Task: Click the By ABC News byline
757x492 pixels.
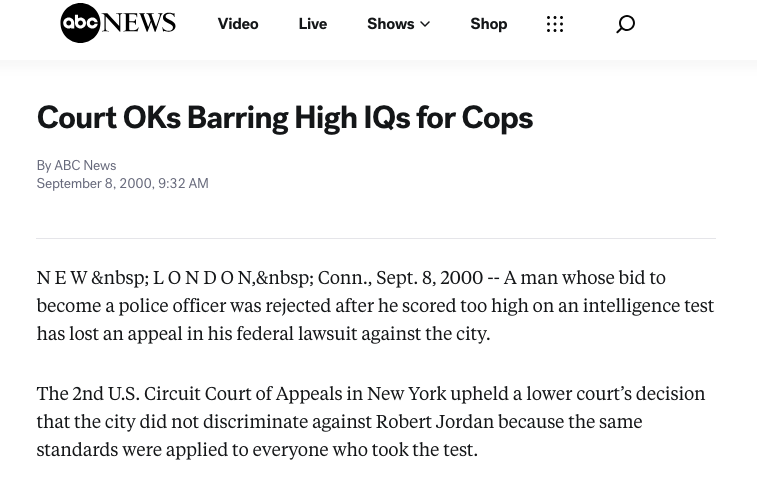Action: [x=76, y=165]
